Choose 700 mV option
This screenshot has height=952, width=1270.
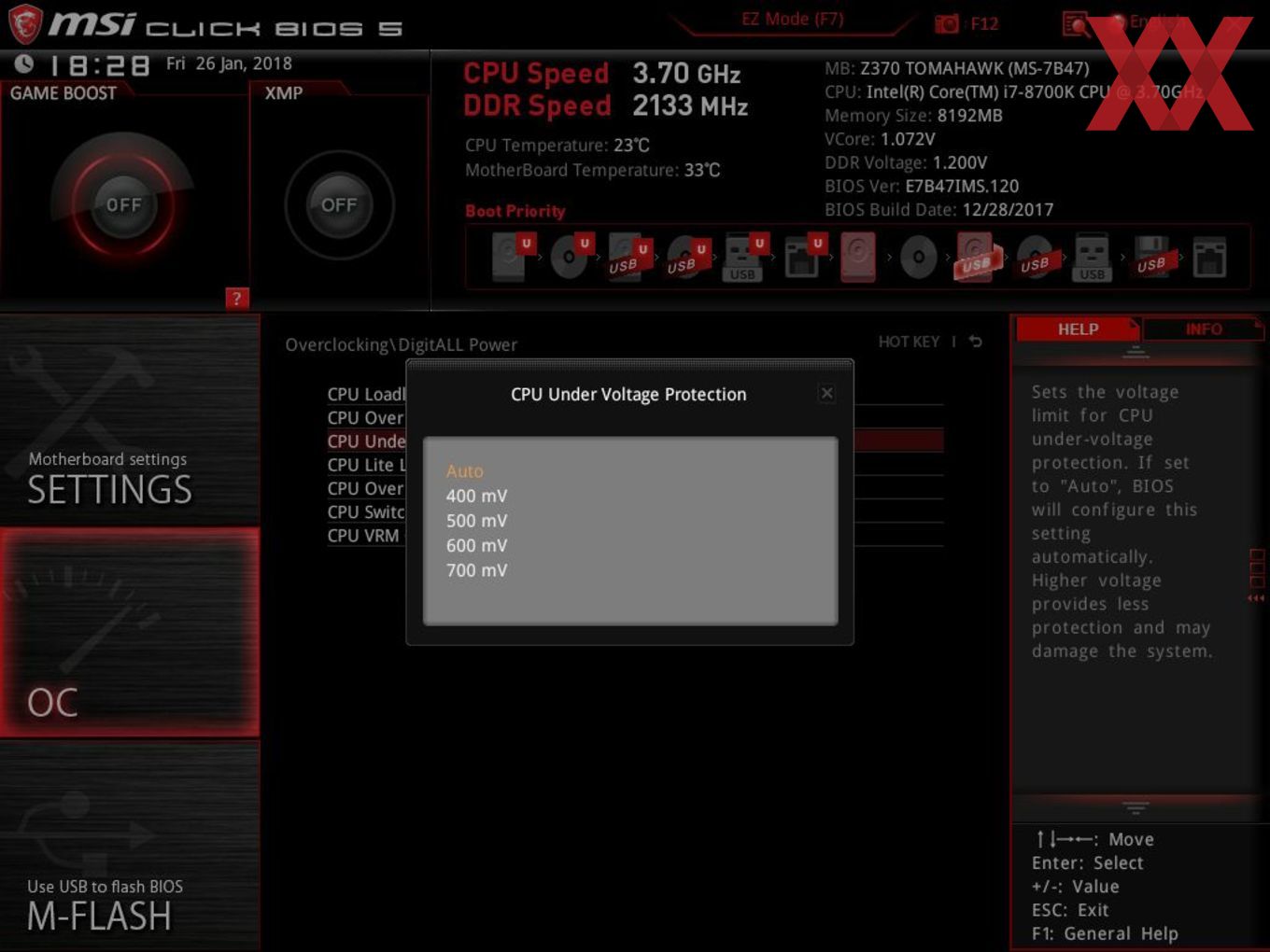[x=476, y=570]
